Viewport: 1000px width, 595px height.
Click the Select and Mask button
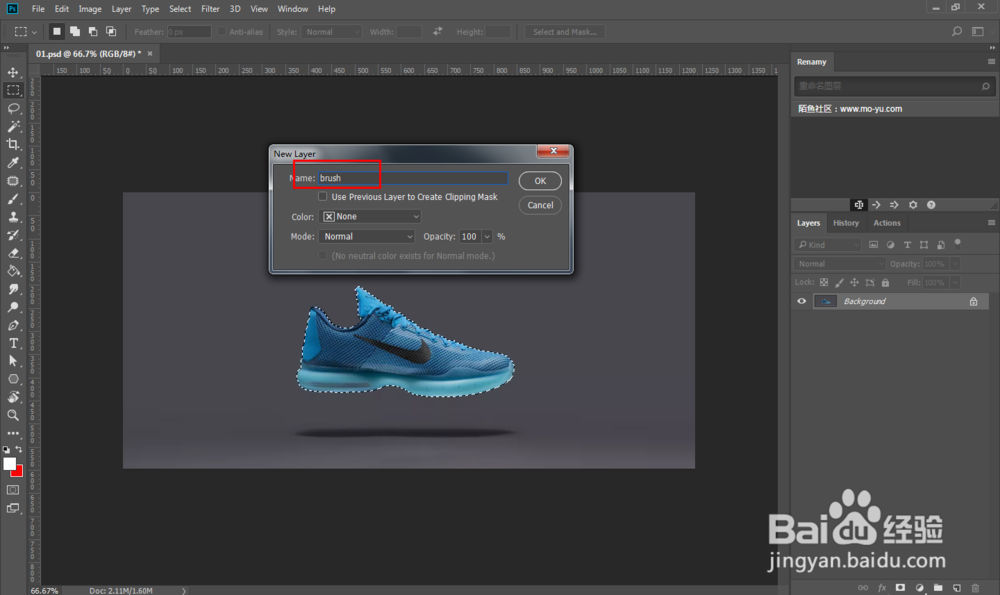[564, 31]
